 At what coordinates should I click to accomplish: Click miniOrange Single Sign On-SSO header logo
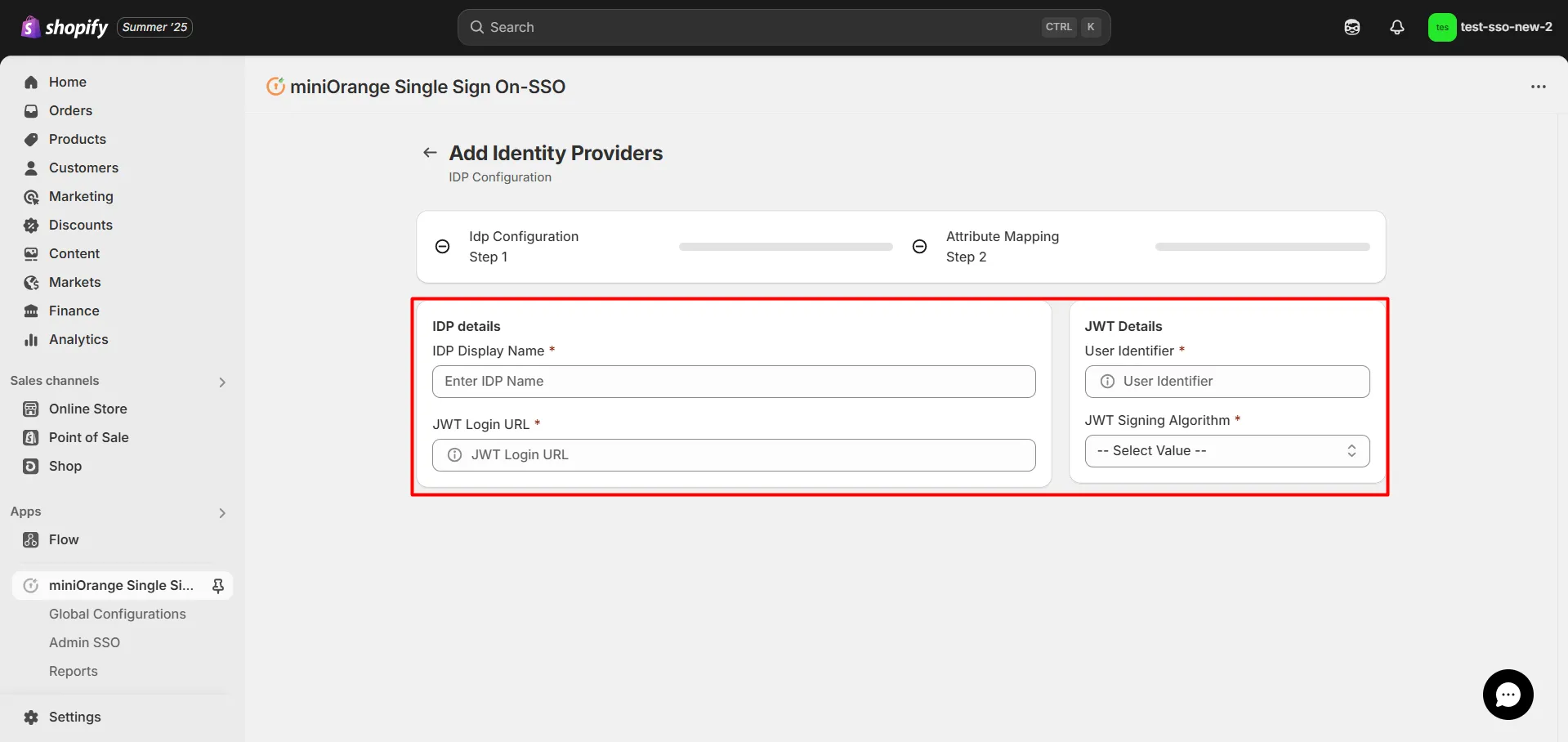pyautogui.click(x=276, y=86)
